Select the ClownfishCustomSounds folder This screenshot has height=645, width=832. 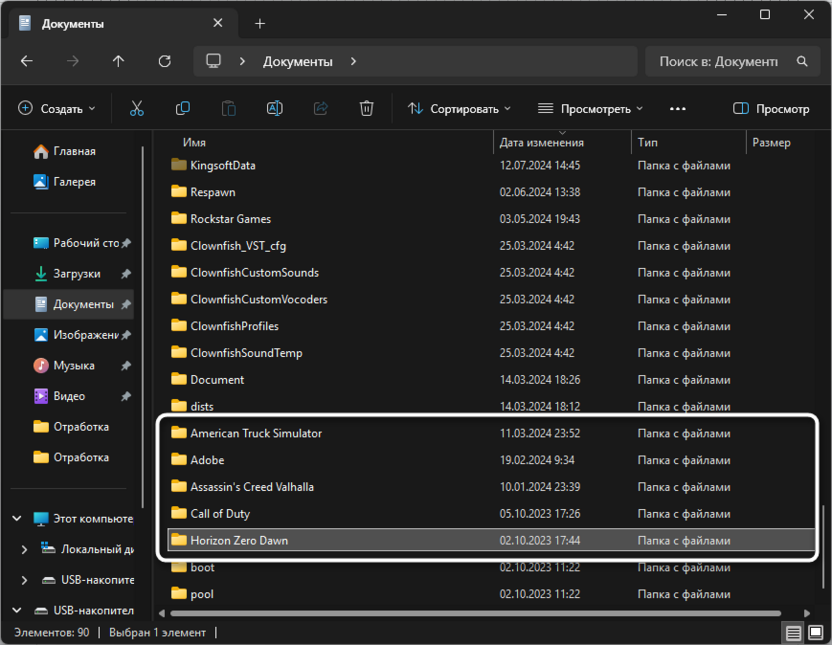(491, 273)
